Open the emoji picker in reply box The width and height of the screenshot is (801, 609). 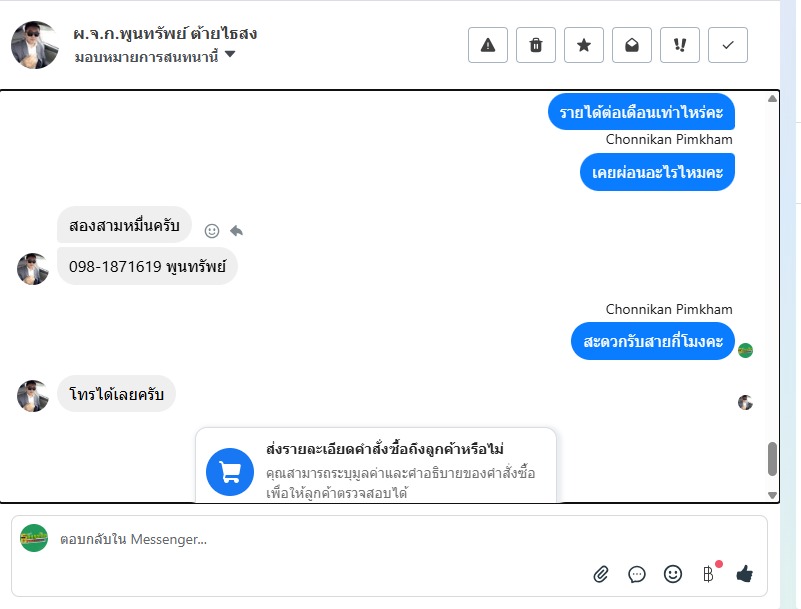[x=673, y=574]
